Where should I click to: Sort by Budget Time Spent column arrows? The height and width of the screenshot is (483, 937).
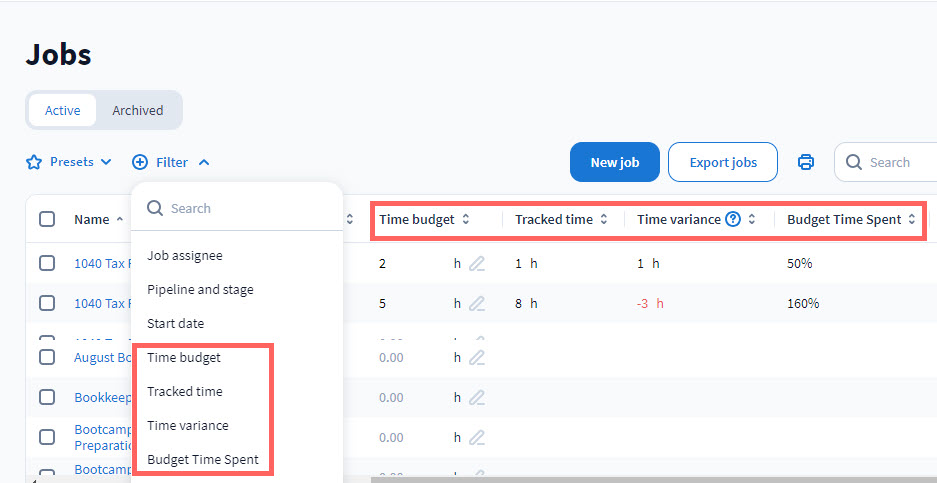911,219
